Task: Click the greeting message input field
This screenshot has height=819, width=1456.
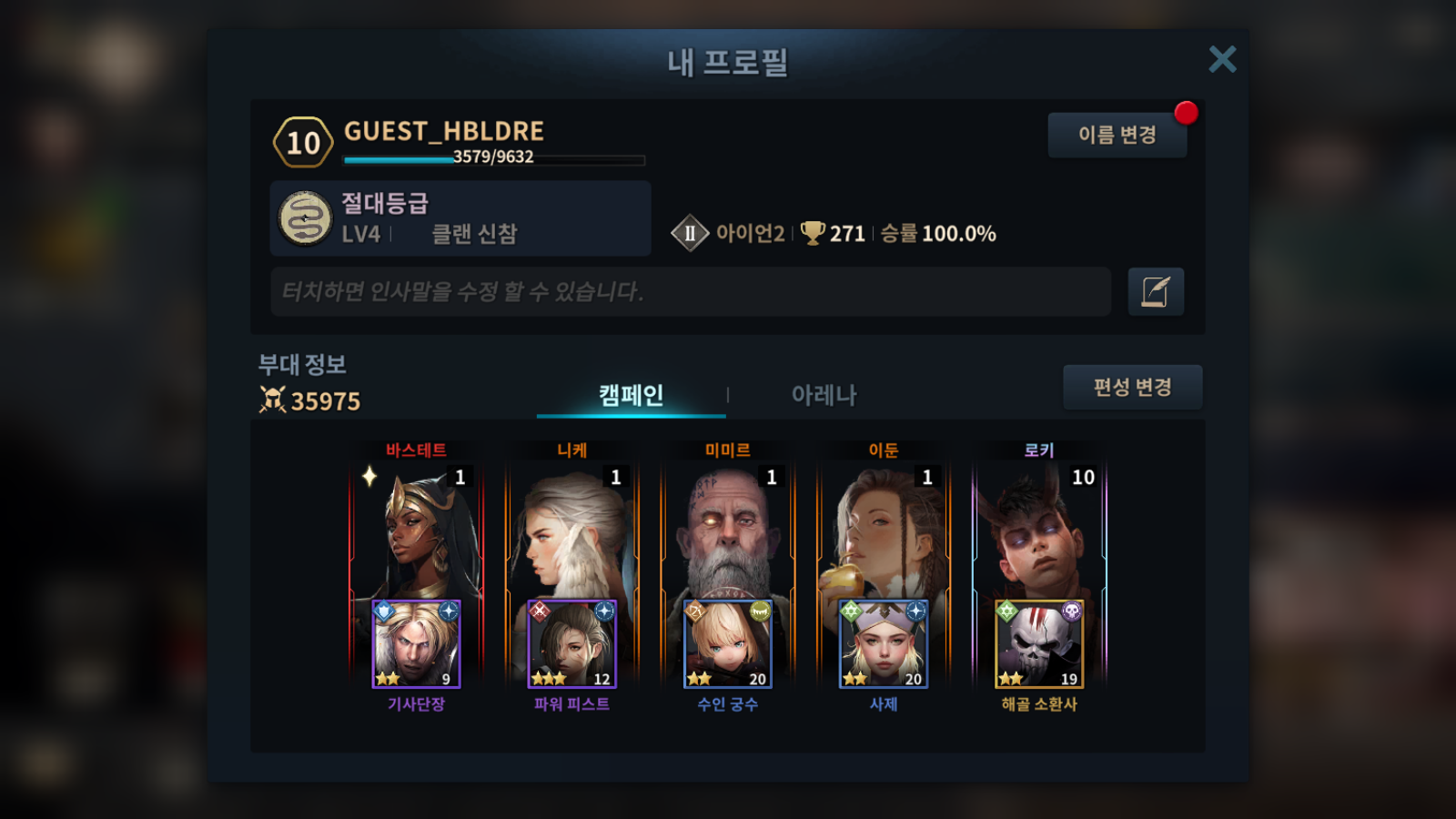Action: tap(691, 292)
